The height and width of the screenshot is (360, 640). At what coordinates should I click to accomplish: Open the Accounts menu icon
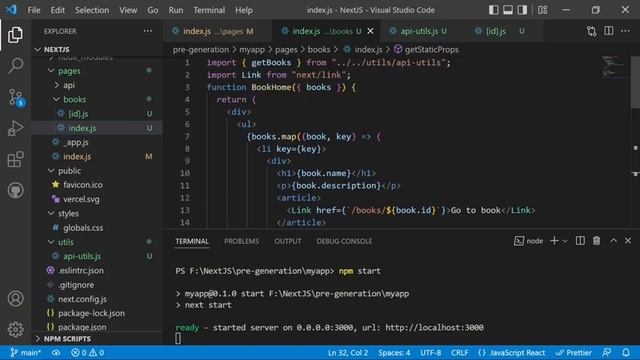(x=16, y=298)
